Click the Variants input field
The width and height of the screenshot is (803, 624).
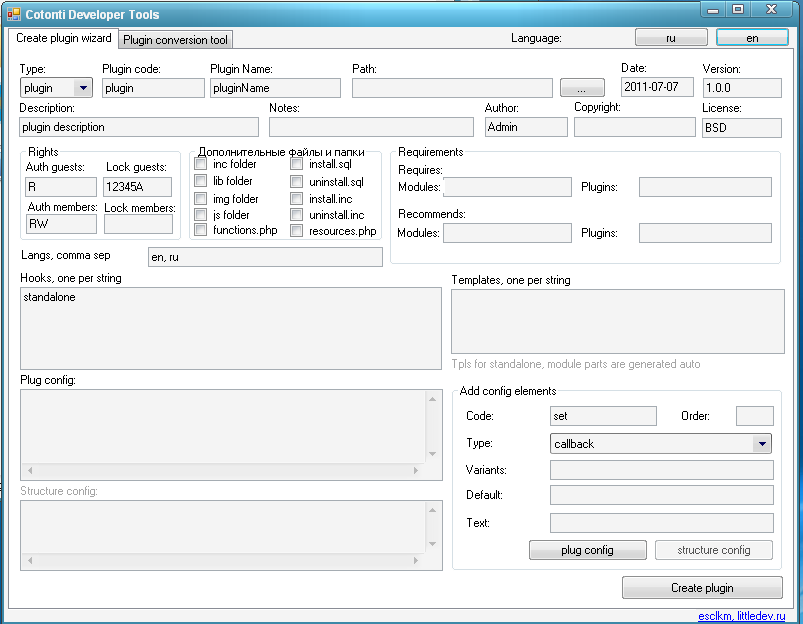tap(662, 470)
